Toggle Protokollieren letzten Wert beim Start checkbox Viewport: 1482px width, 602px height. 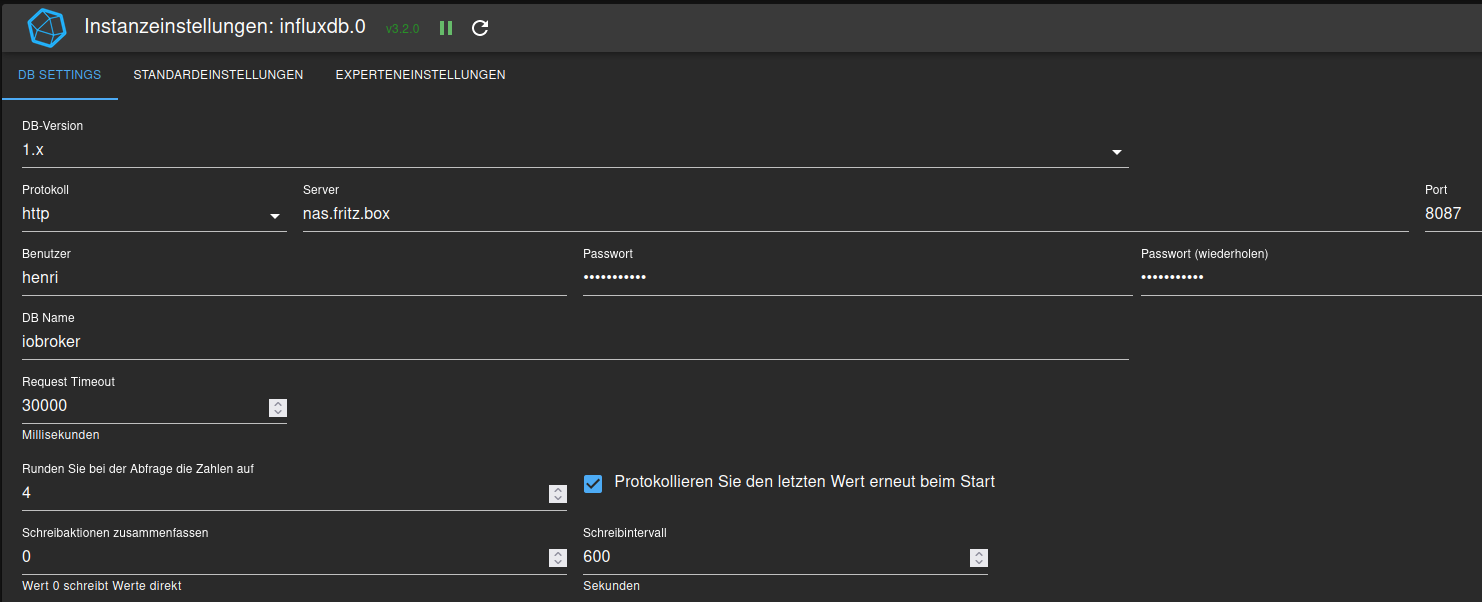pyautogui.click(x=593, y=484)
